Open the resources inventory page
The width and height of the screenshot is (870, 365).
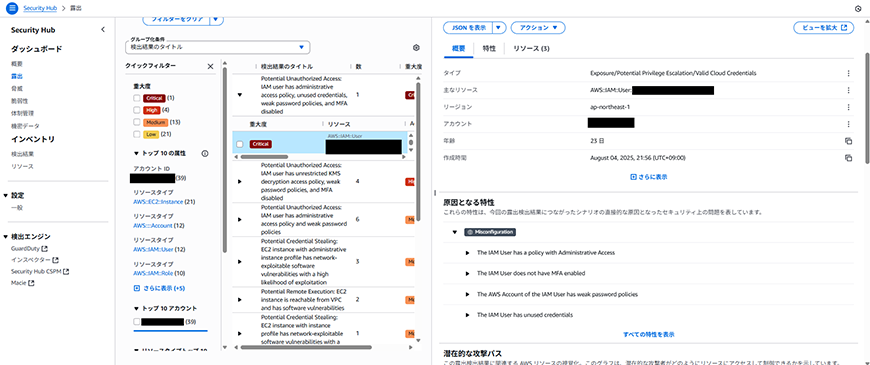(22, 166)
